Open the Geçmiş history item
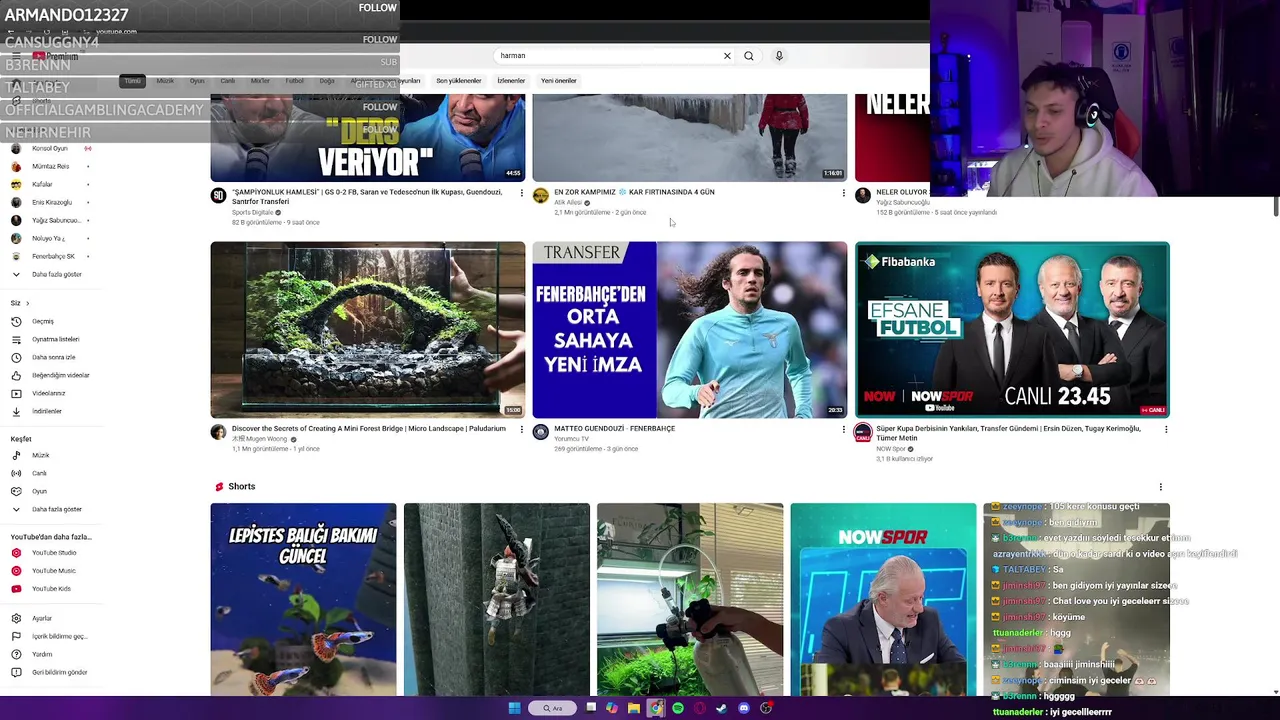This screenshot has height=720, width=1280. [43, 321]
